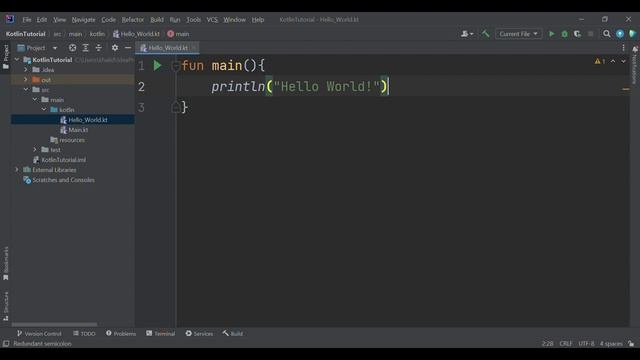The height and width of the screenshot is (360, 640).
Task: Select resources folder in tree
Action: pos(68,140)
